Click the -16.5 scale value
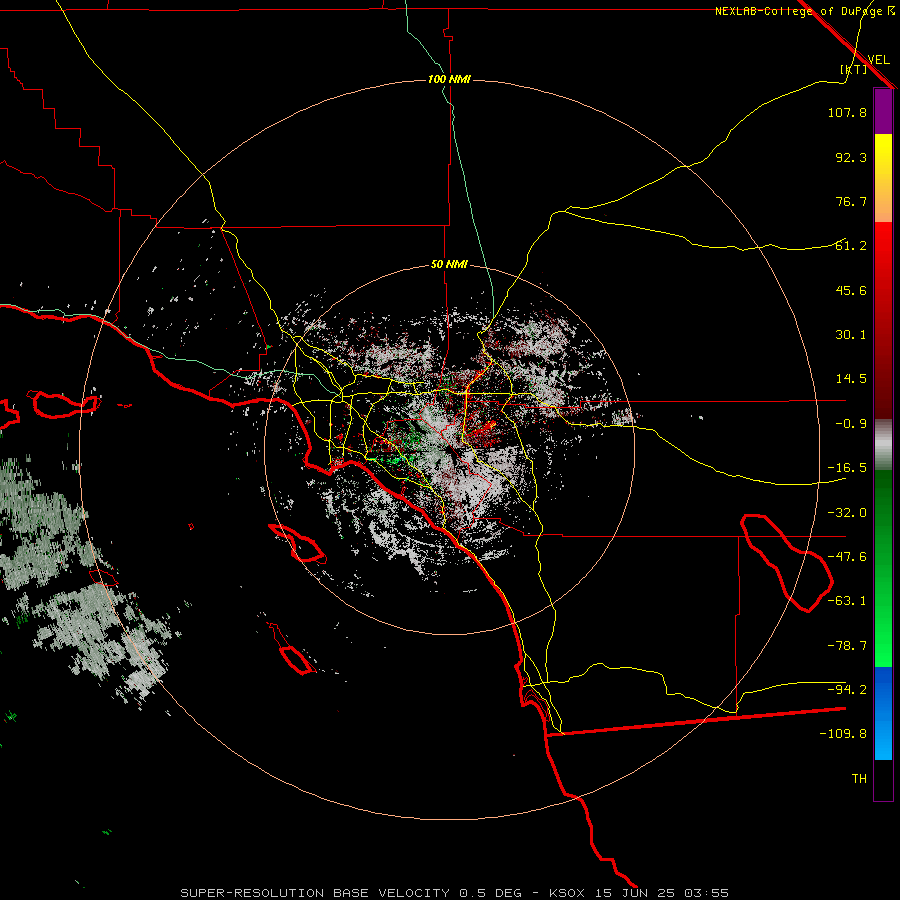 [x=847, y=468]
